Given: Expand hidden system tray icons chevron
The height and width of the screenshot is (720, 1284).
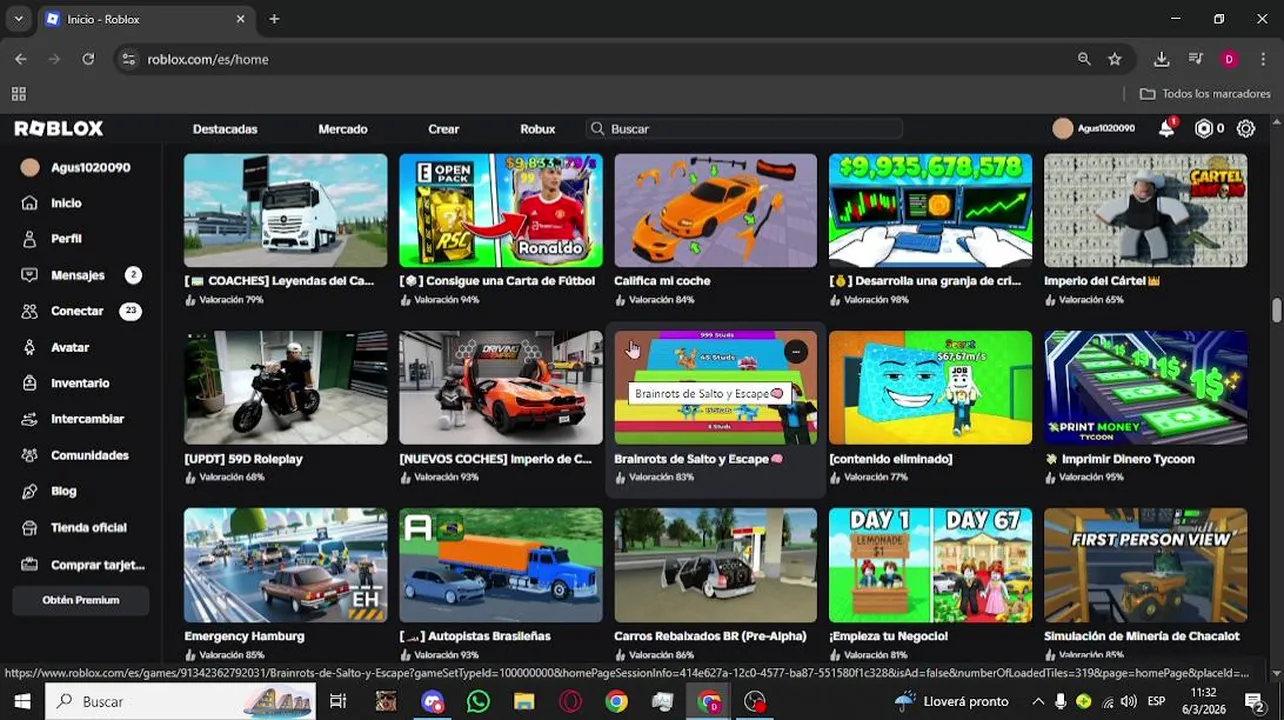Looking at the screenshot, I should (x=1038, y=701).
